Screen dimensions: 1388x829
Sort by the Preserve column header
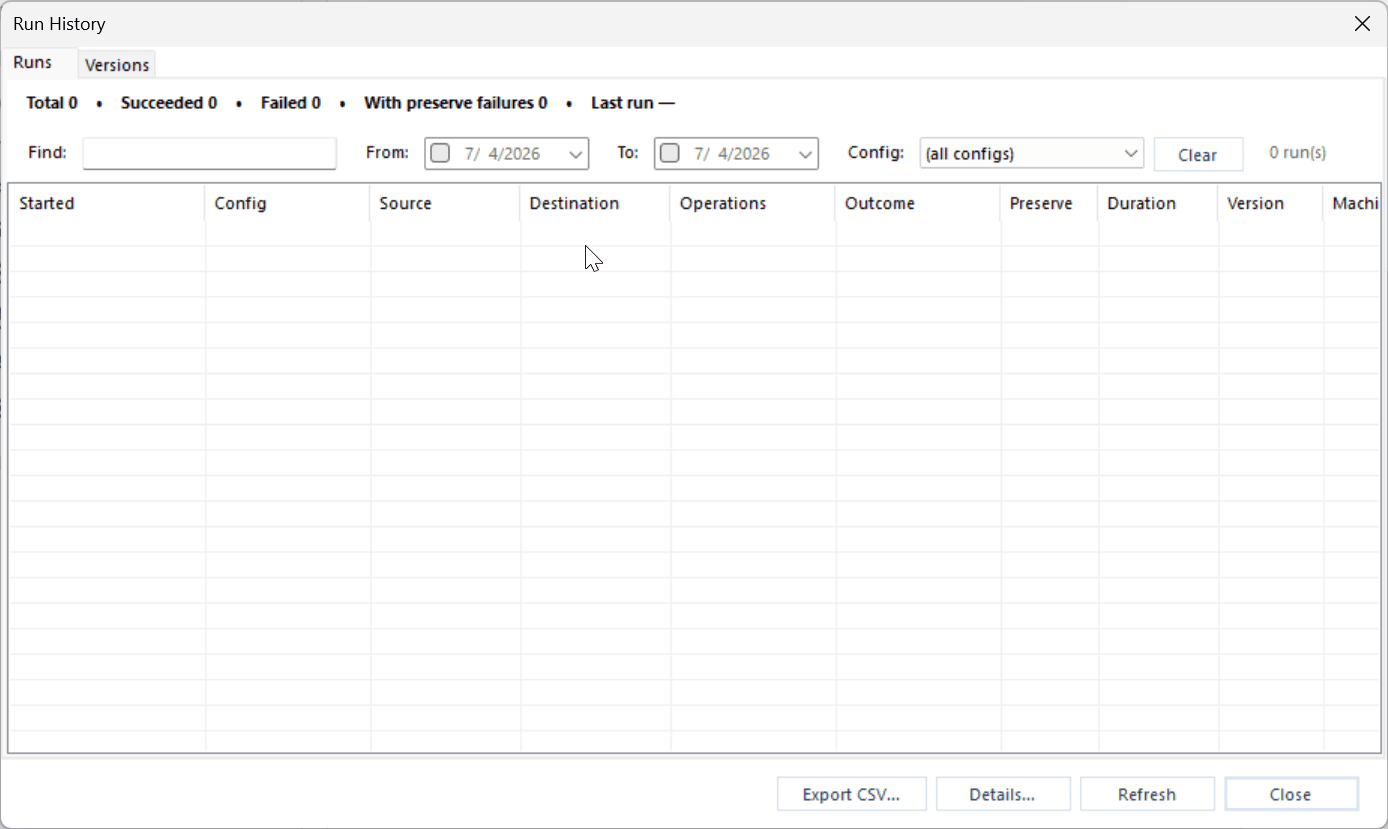click(1049, 203)
